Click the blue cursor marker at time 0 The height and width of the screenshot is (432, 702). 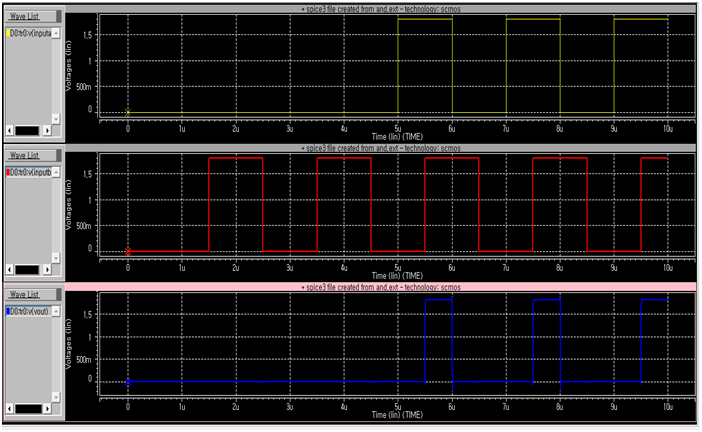tap(128, 382)
